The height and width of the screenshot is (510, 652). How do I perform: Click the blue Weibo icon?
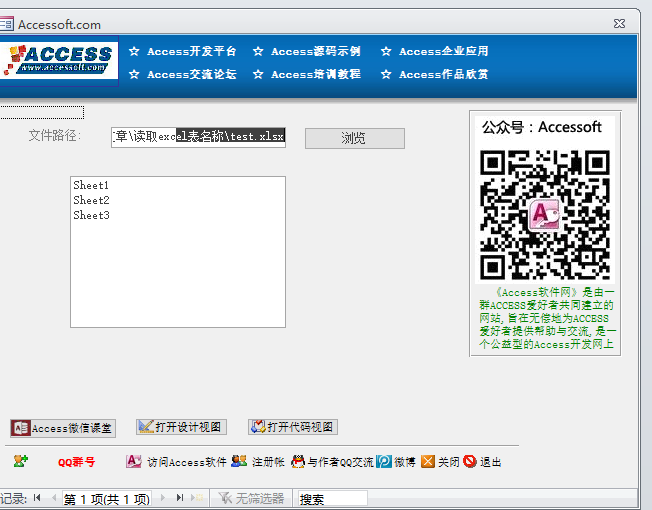(384, 461)
